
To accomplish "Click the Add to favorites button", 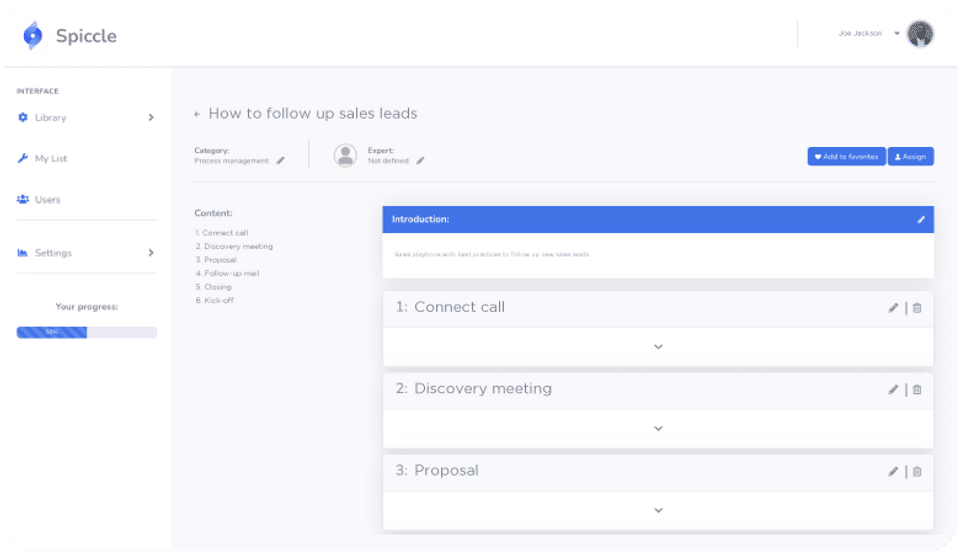I will pos(846,157).
